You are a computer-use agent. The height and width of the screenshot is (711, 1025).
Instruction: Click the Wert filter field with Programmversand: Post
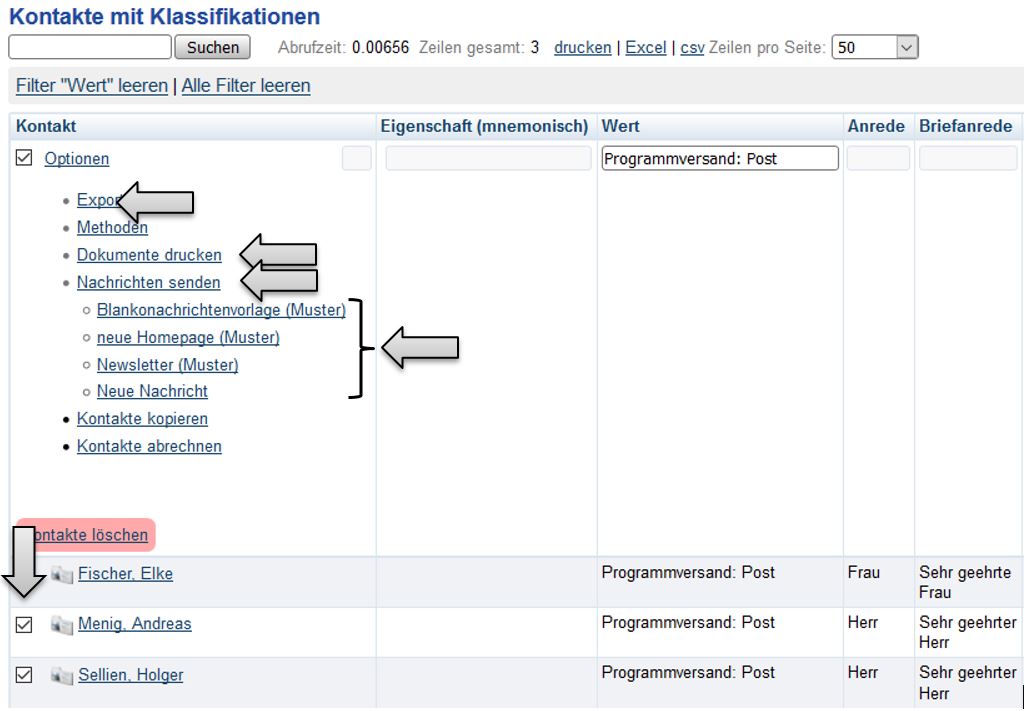point(719,158)
